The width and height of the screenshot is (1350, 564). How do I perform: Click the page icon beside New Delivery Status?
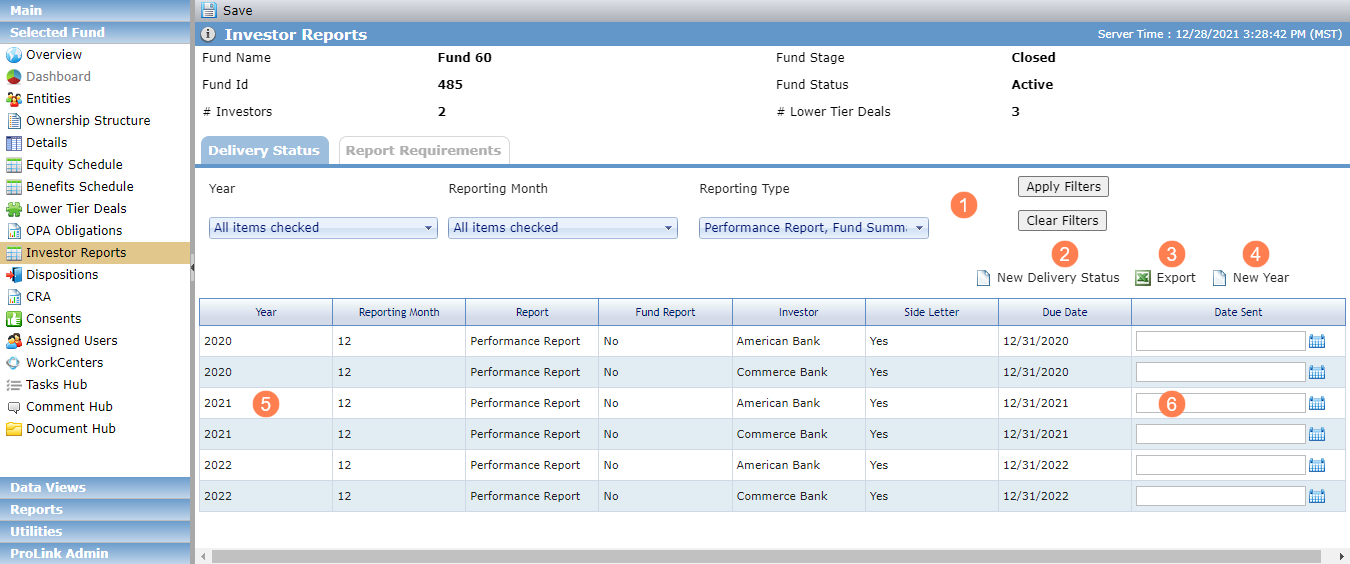pyautogui.click(x=983, y=278)
